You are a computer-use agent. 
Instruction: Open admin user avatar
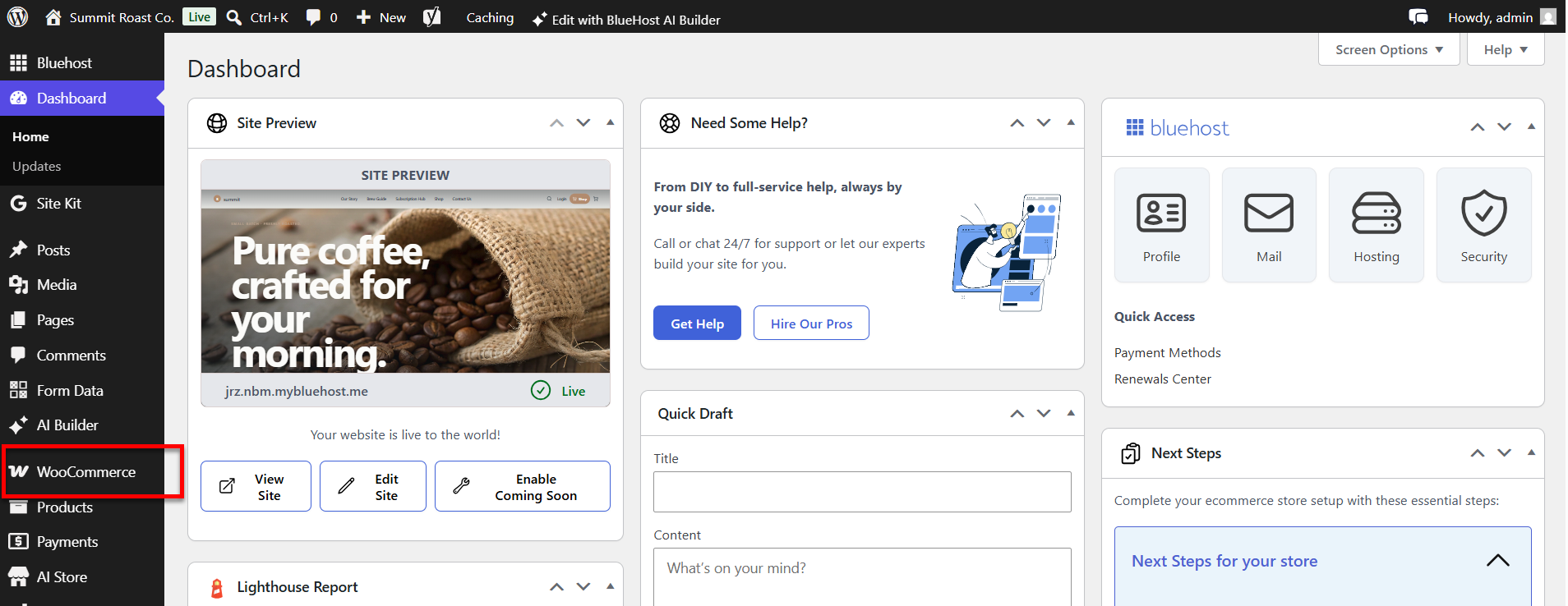(1548, 16)
